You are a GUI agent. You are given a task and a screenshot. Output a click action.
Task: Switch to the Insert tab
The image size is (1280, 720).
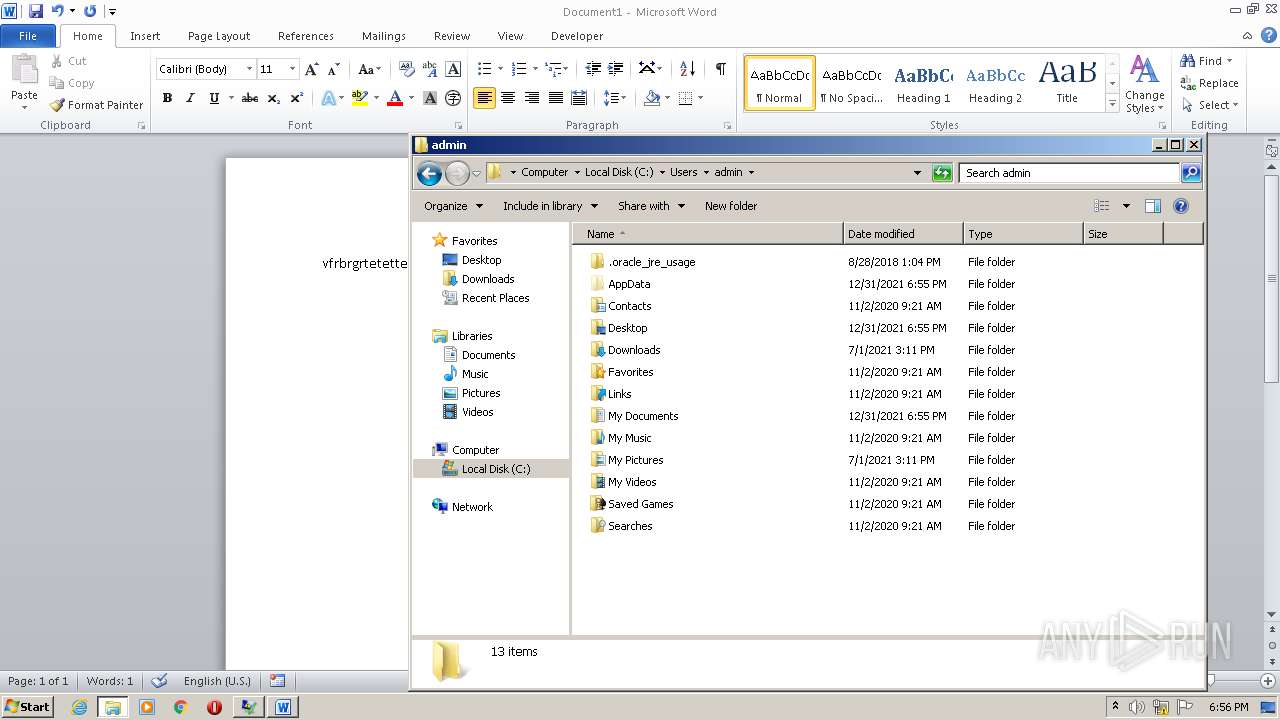[x=145, y=36]
